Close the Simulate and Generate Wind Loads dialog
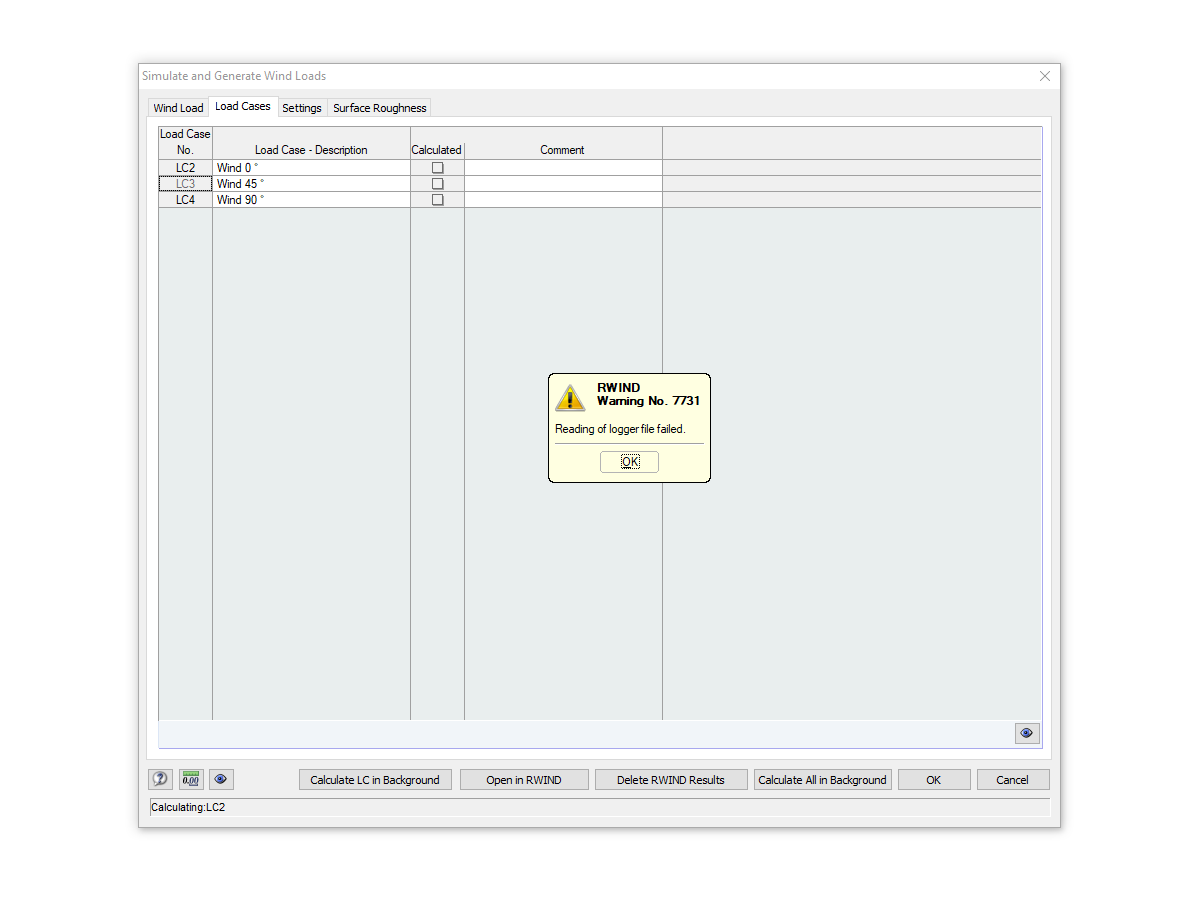Image resolution: width=1200 pixels, height=900 pixels. pyautogui.click(x=1045, y=76)
